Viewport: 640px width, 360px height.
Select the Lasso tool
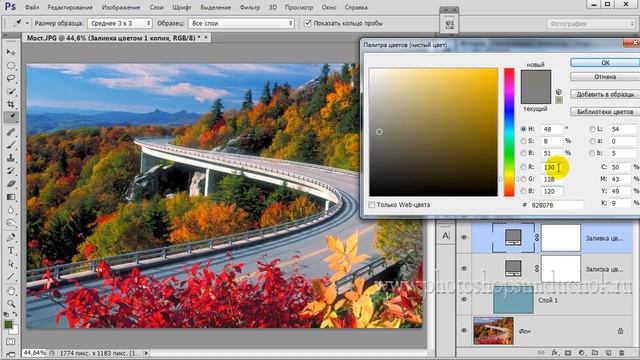pos(11,78)
